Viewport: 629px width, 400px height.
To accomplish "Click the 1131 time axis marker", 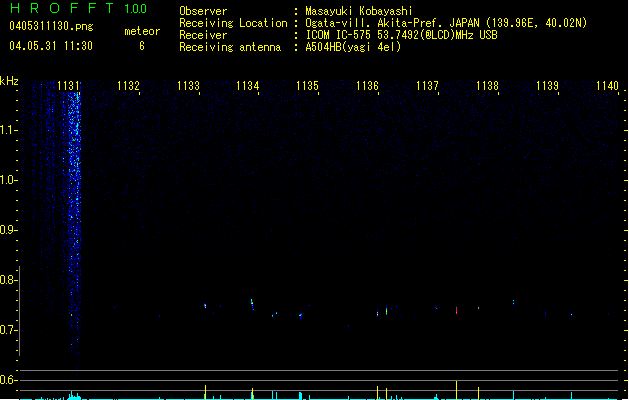I will point(68,86).
